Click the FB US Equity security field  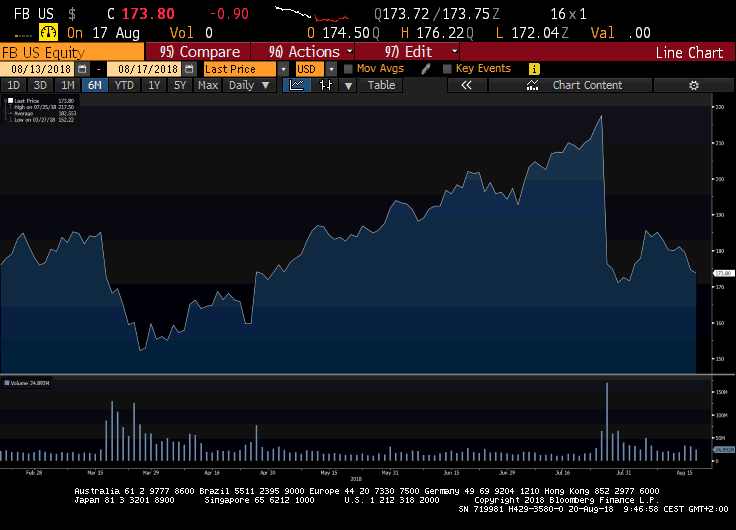72,52
